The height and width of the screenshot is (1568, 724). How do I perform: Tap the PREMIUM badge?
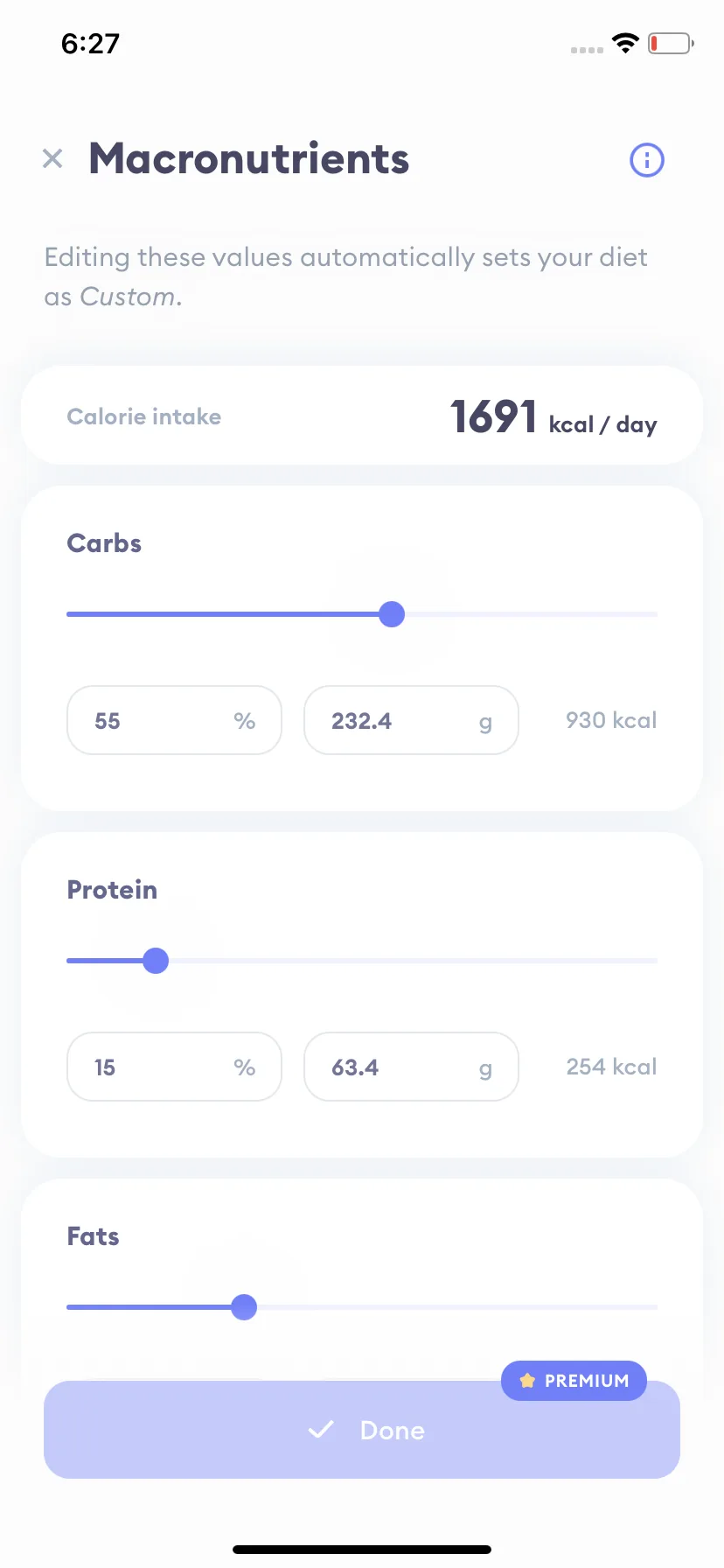pos(574,1381)
